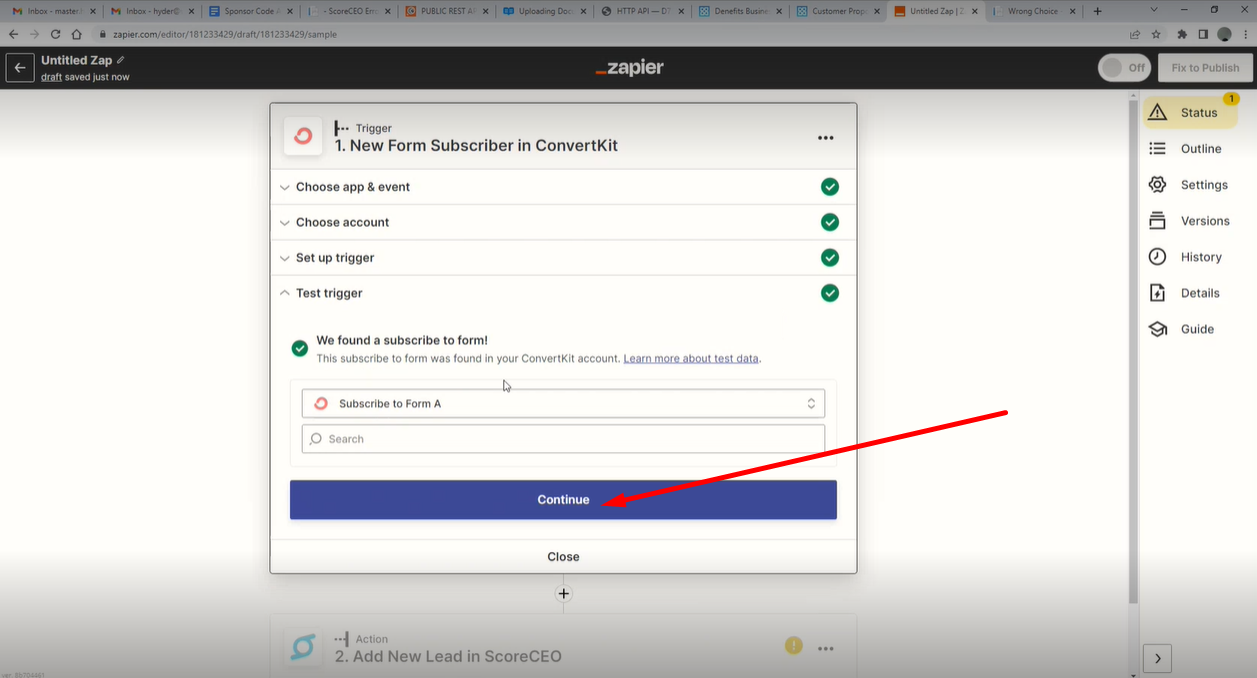Switch to Wrong Choice tab
The height and width of the screenshot is (678, 1257).
1033,11
